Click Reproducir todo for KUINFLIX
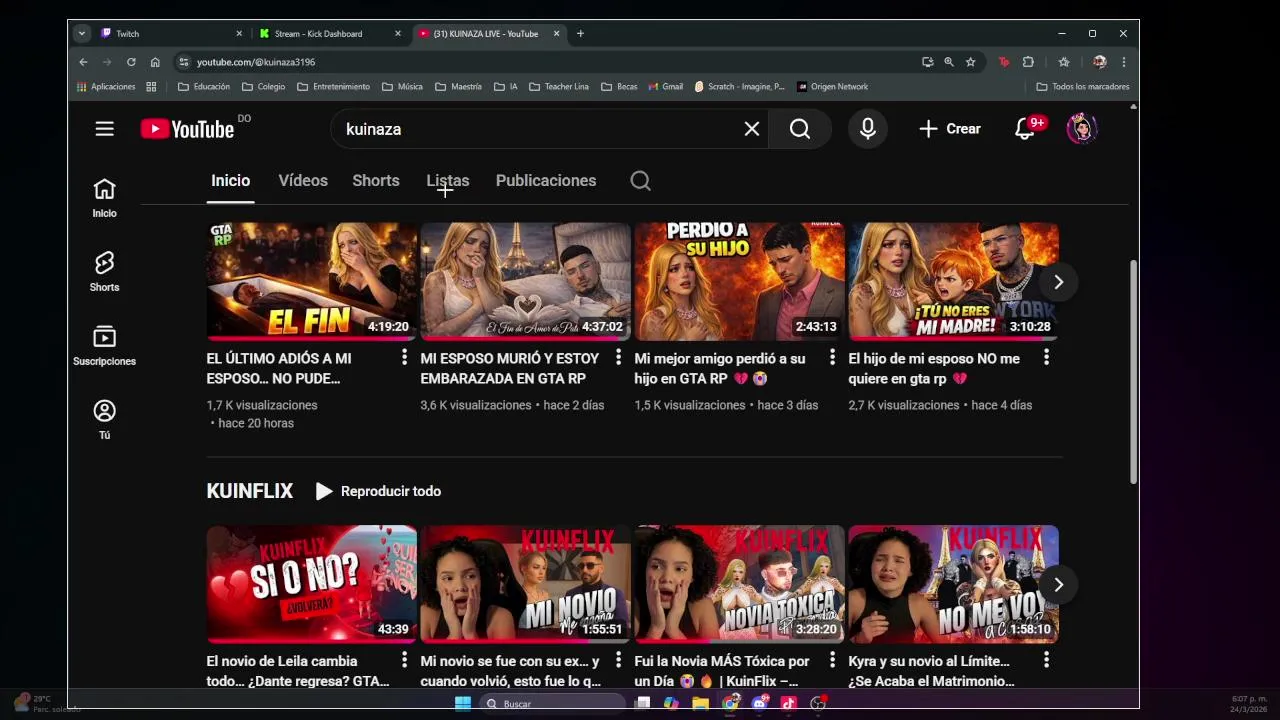 [378, 491]
